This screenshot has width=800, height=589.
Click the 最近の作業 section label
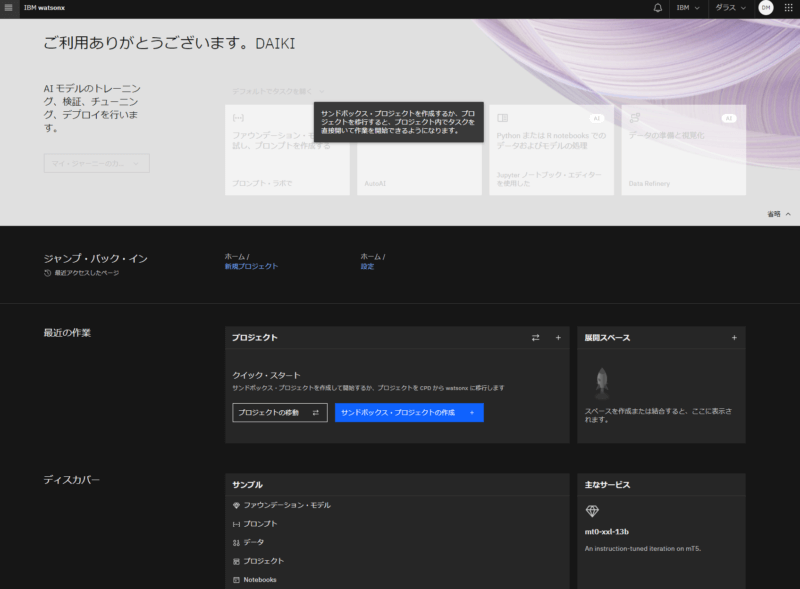coord(67,333)
